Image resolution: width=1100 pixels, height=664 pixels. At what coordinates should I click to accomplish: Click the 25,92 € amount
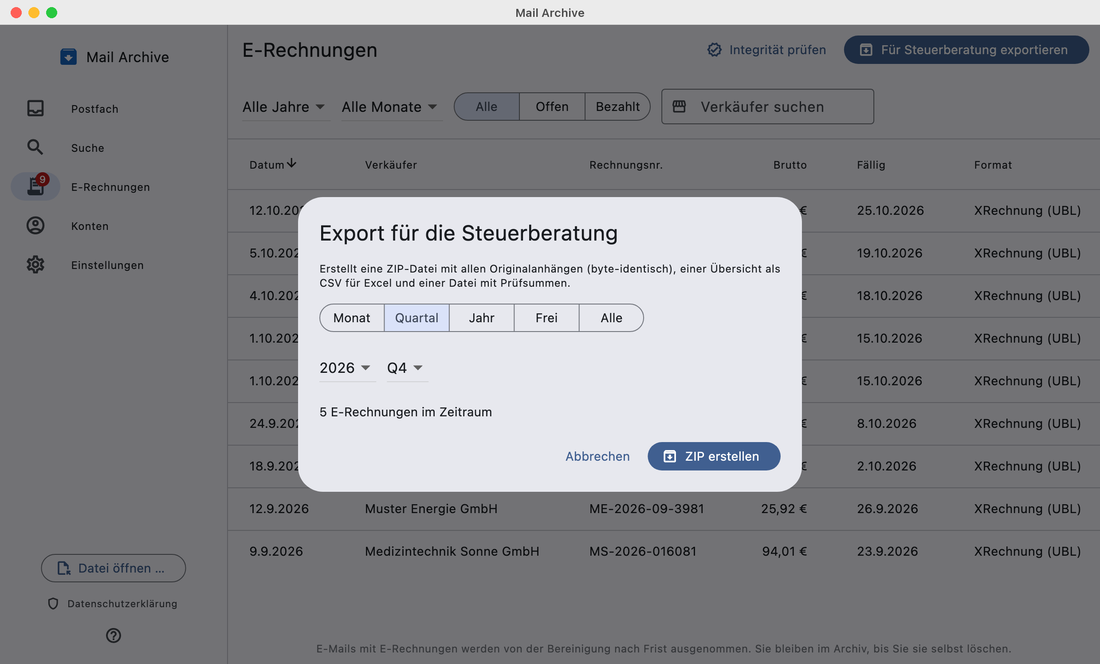pyautogui.click(x=784, y=509)
